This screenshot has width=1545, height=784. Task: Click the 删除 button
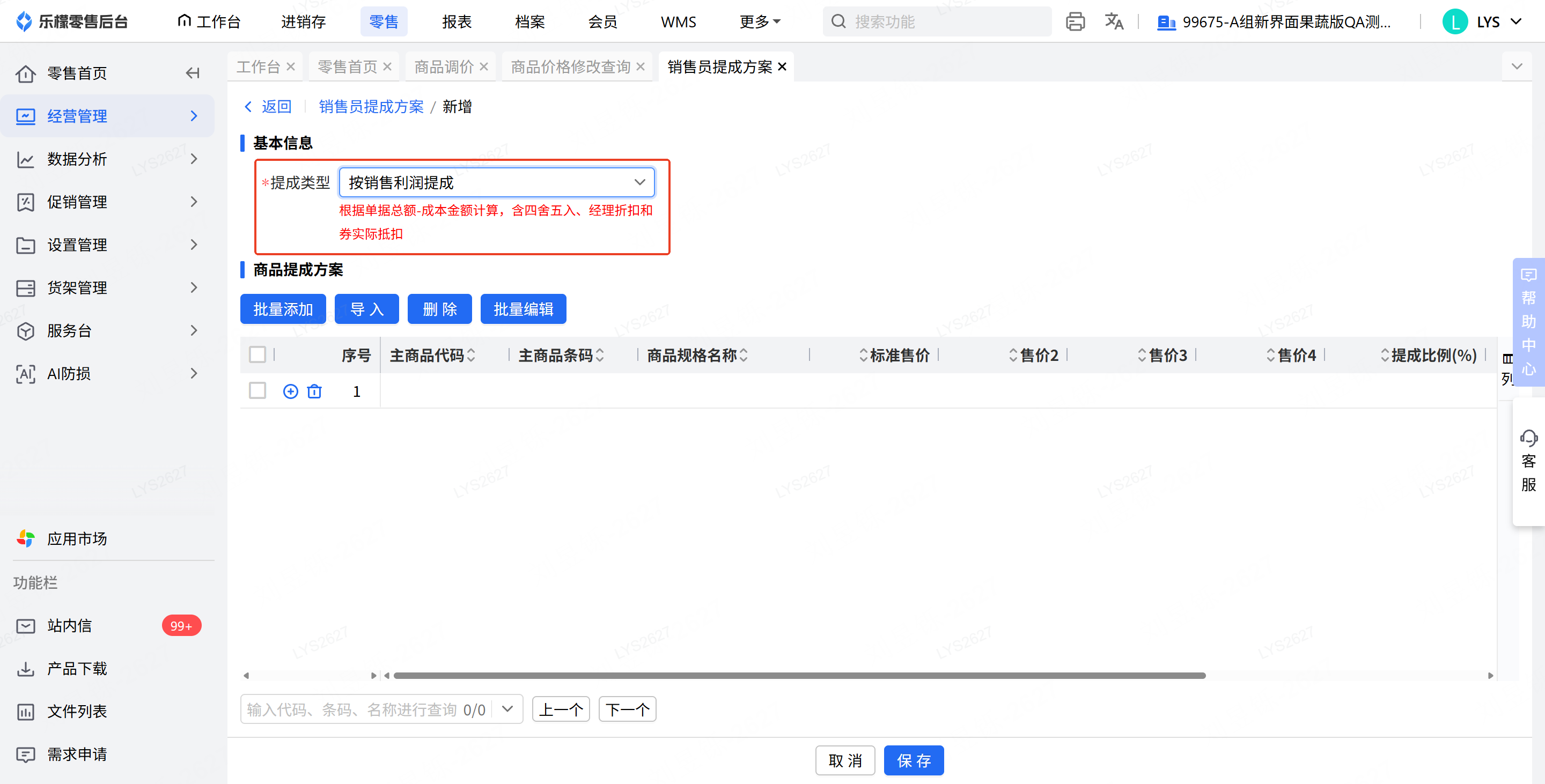440,309
